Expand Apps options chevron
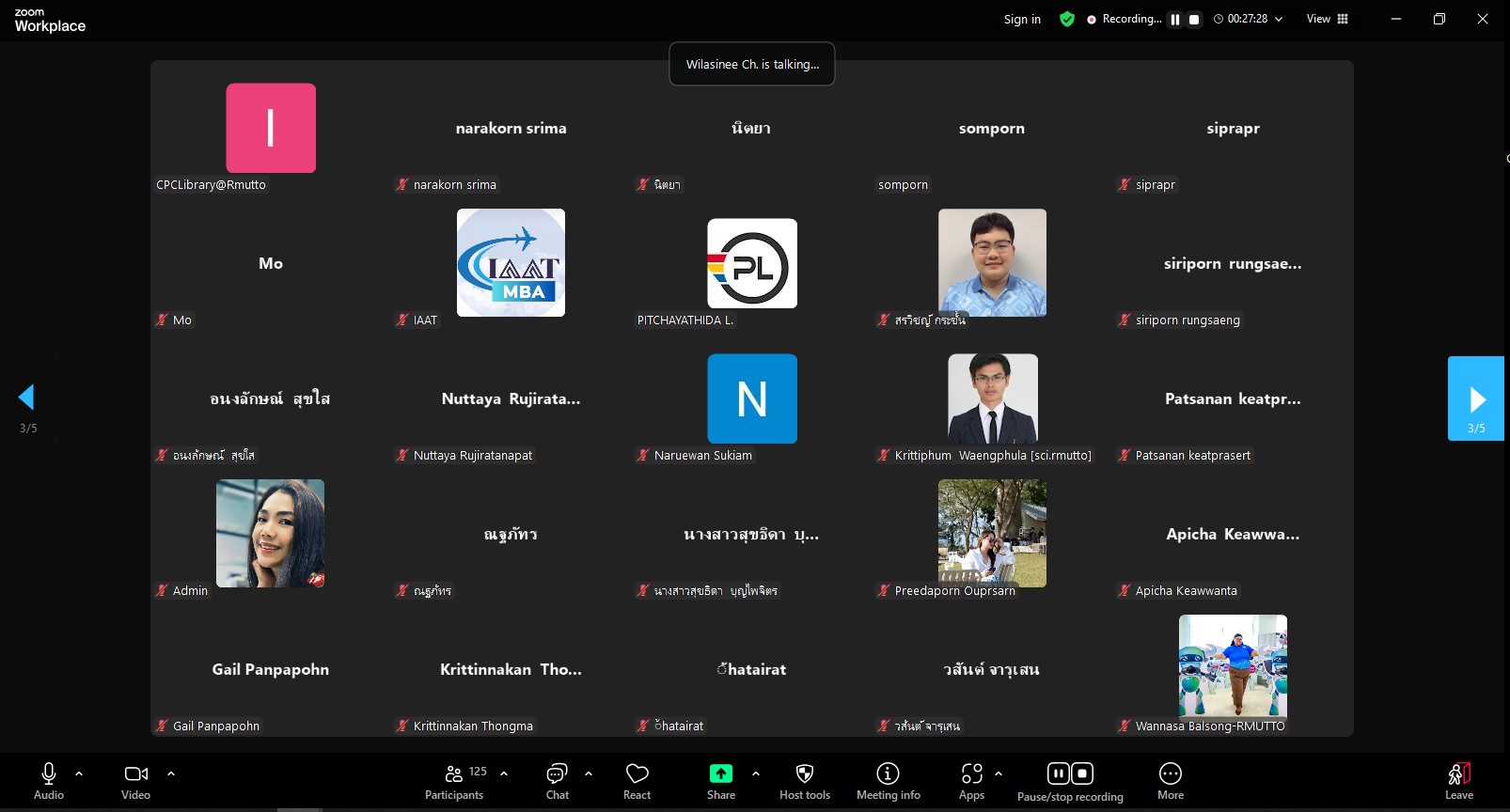The height and width of the screenshot is (812, 1510). pyautogui.click(x=999, y=773)
